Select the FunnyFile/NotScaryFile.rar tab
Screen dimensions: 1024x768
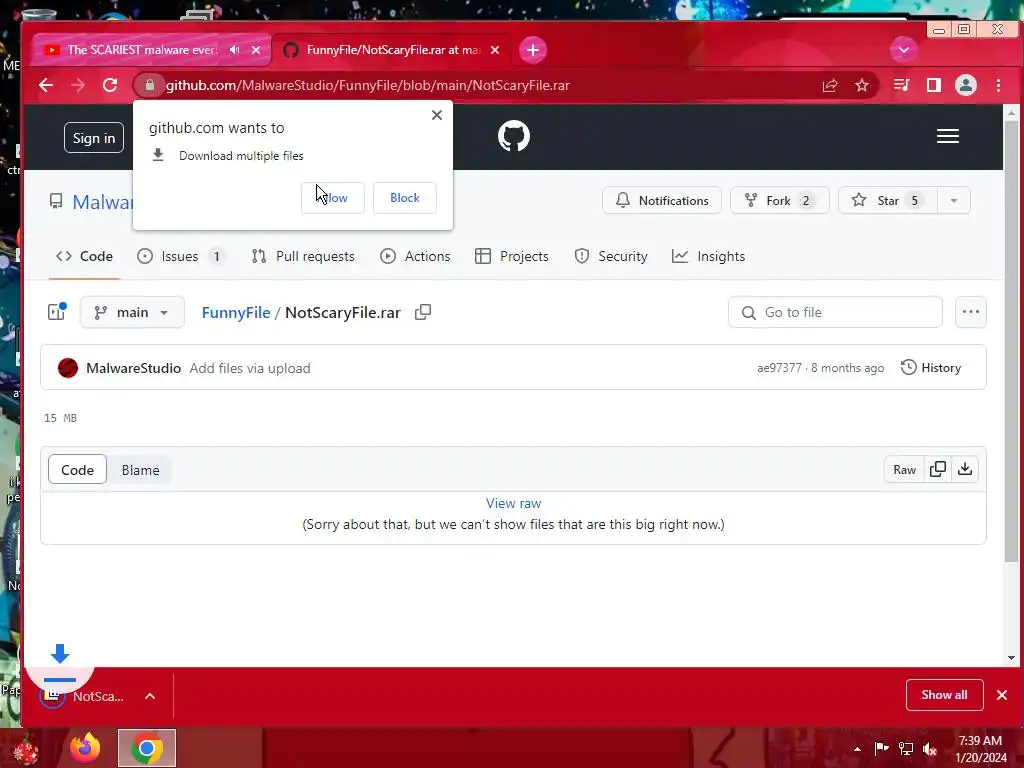[391, 50]
